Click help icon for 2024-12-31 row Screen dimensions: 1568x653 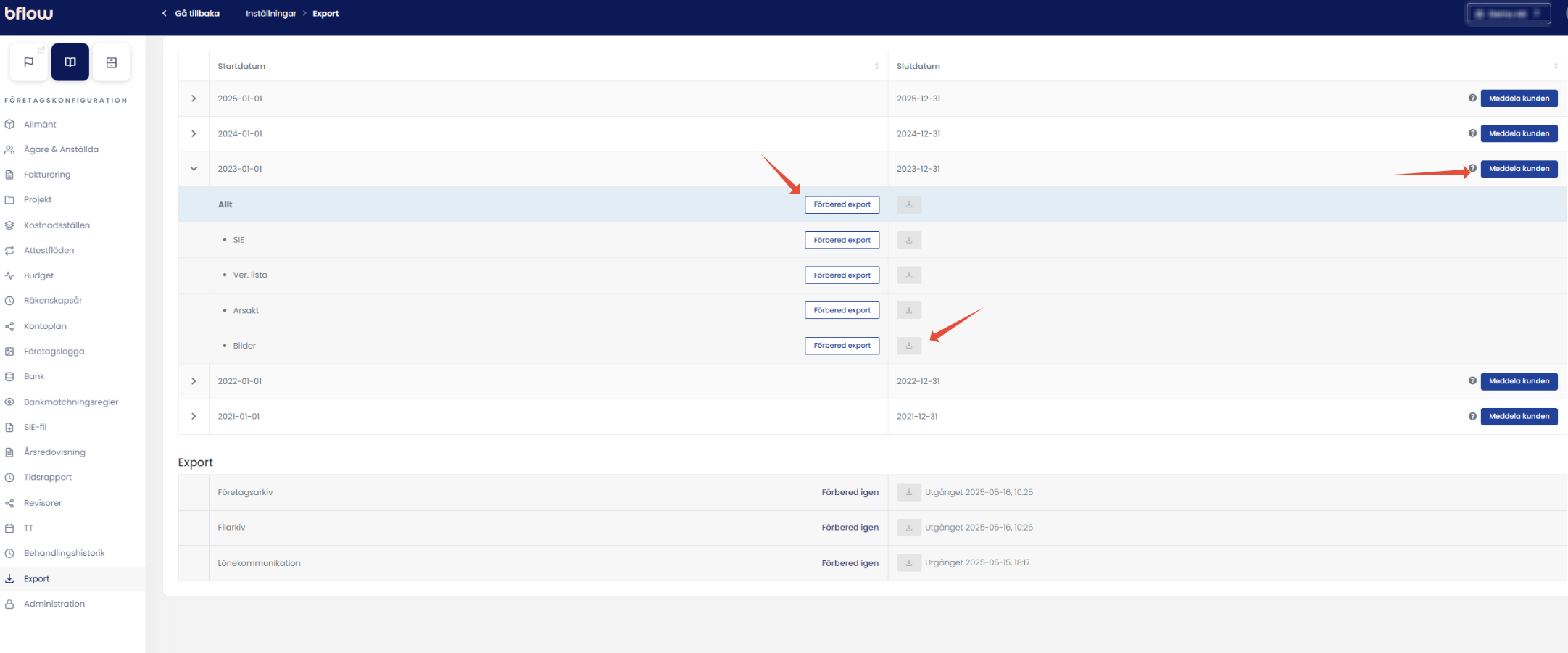(1472, 133)
